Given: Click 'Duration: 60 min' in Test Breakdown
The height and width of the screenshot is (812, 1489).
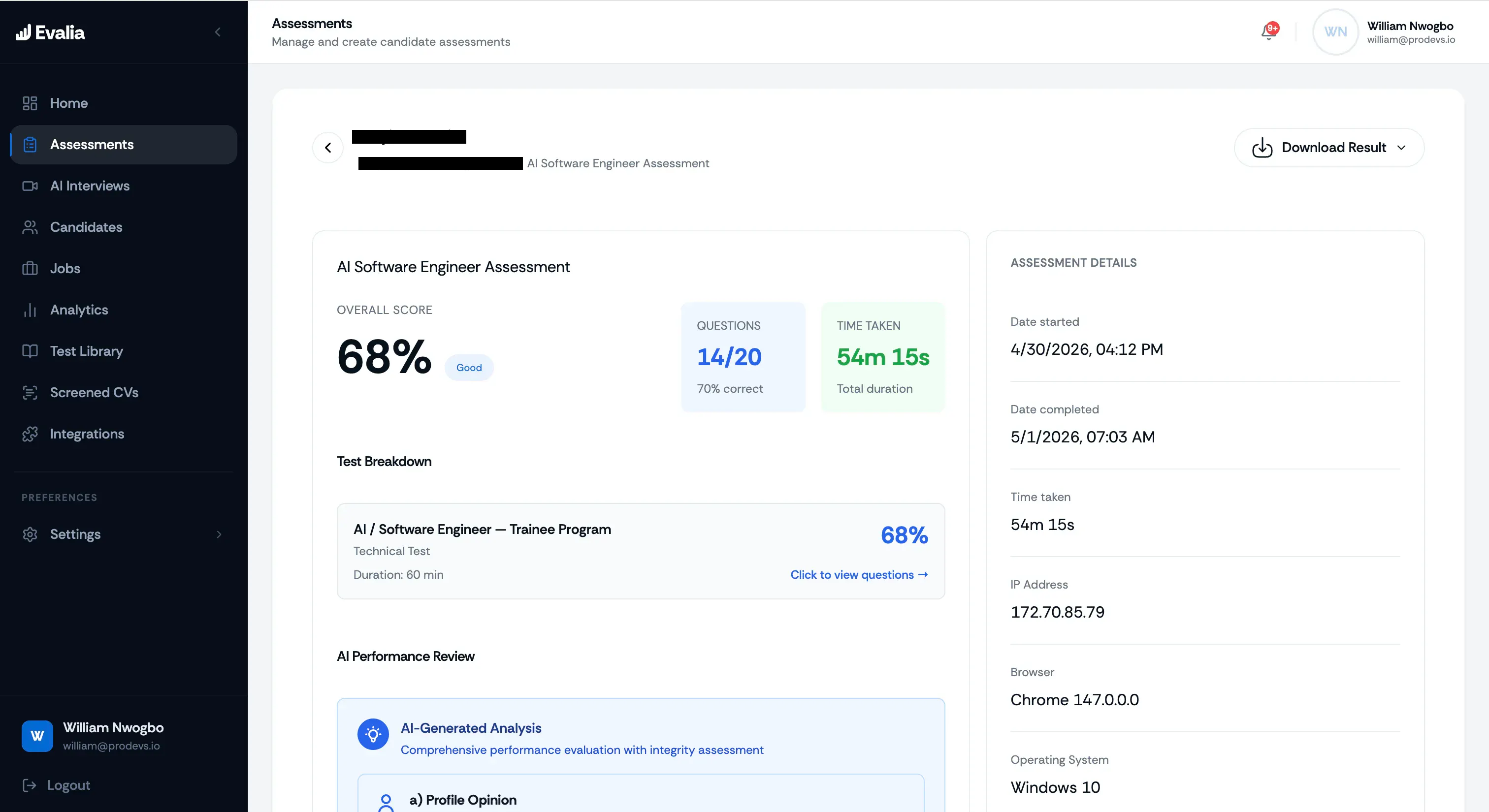Looking at the screenshot, I should point(398,575).
